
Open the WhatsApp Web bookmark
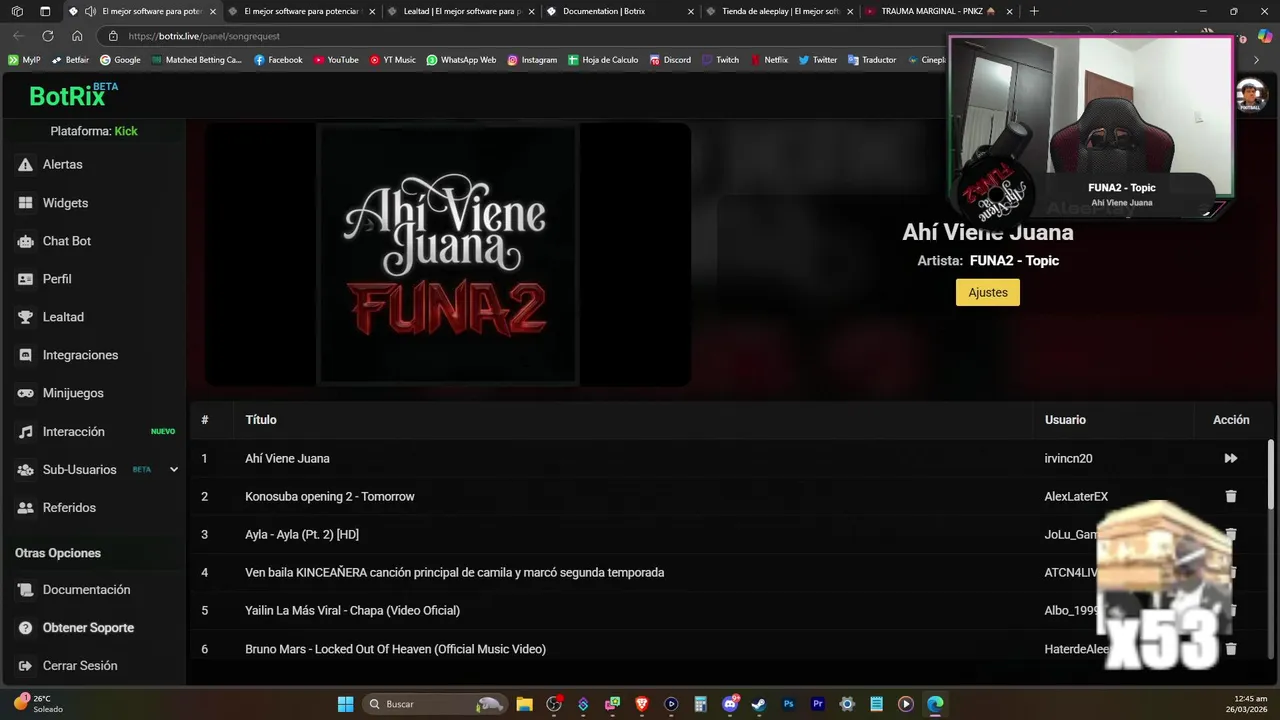[461, 60]
